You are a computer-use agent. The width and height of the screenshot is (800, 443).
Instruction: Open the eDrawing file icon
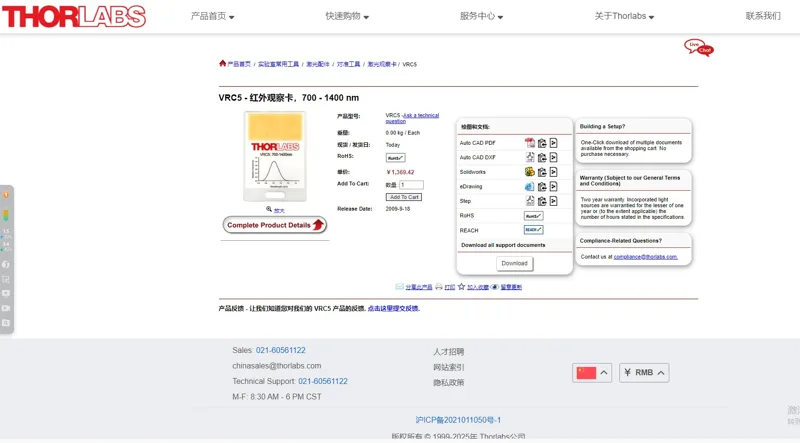tap(530, 186)
